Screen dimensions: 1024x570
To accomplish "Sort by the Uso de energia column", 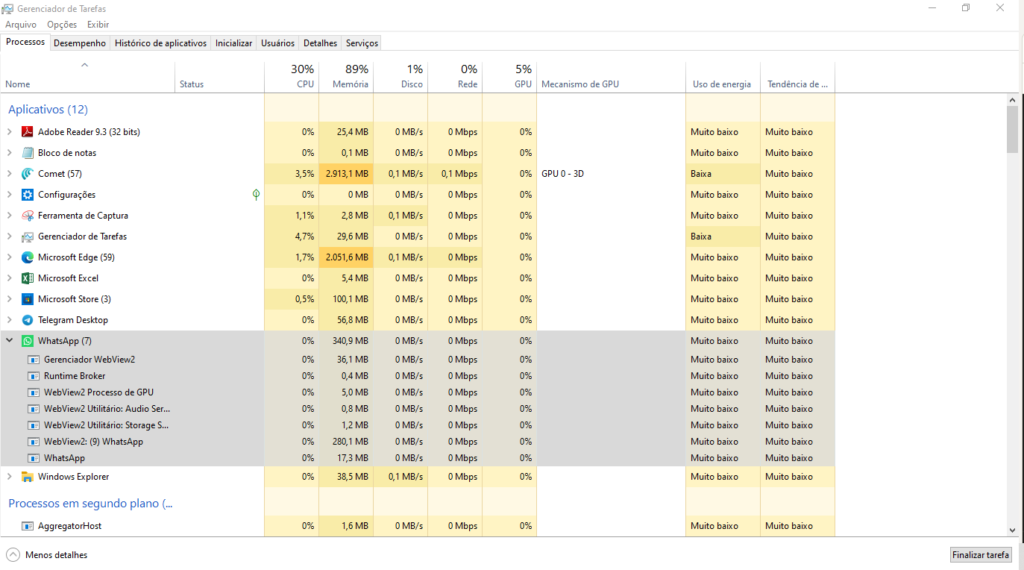I will pyautogui.click(x=723, y=77).
